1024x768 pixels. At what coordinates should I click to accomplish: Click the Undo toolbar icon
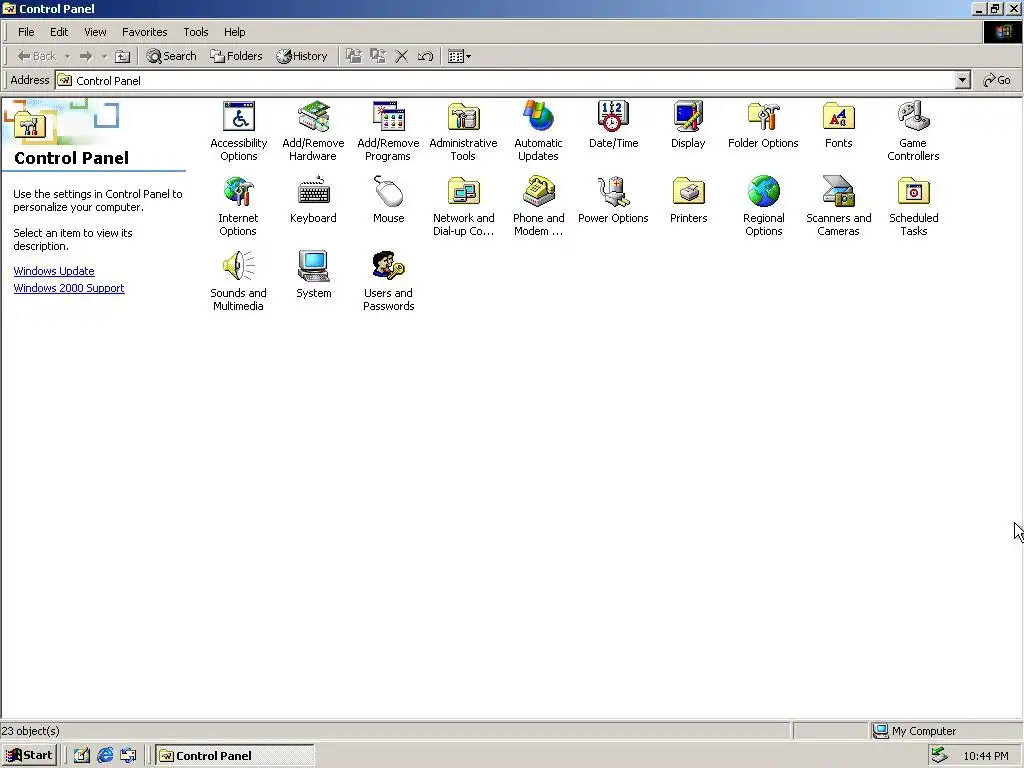point(425,56)
